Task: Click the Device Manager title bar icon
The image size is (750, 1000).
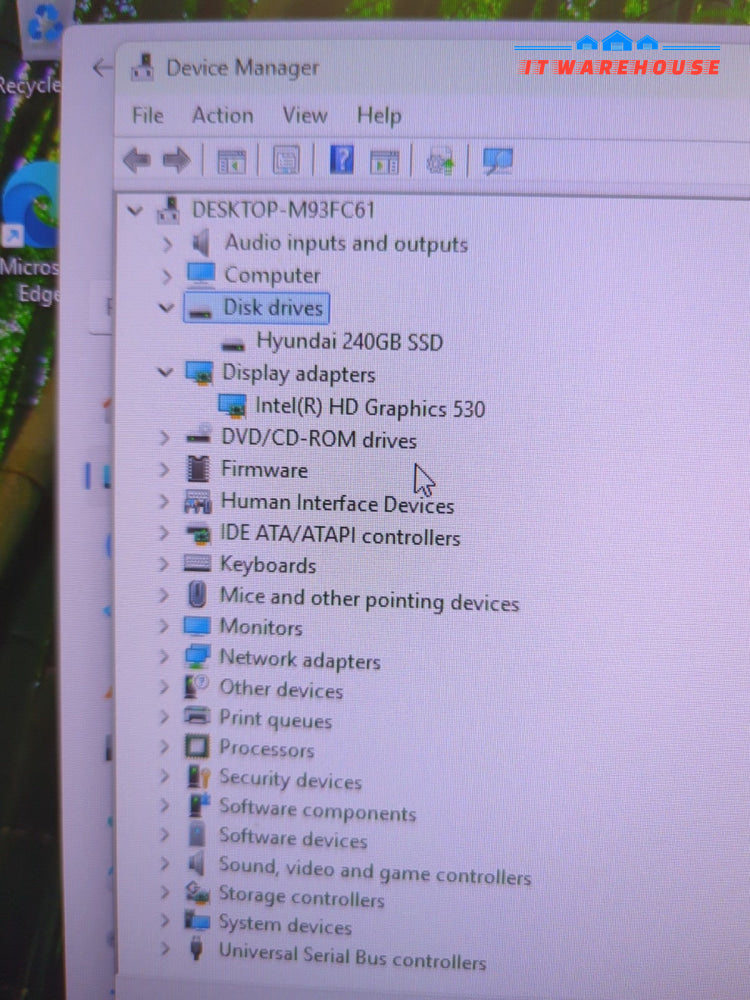Action: pos(142,66)
